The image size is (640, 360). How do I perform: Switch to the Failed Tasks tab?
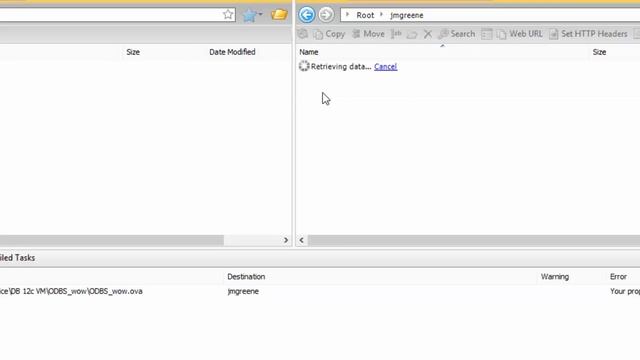pos(18,258)
